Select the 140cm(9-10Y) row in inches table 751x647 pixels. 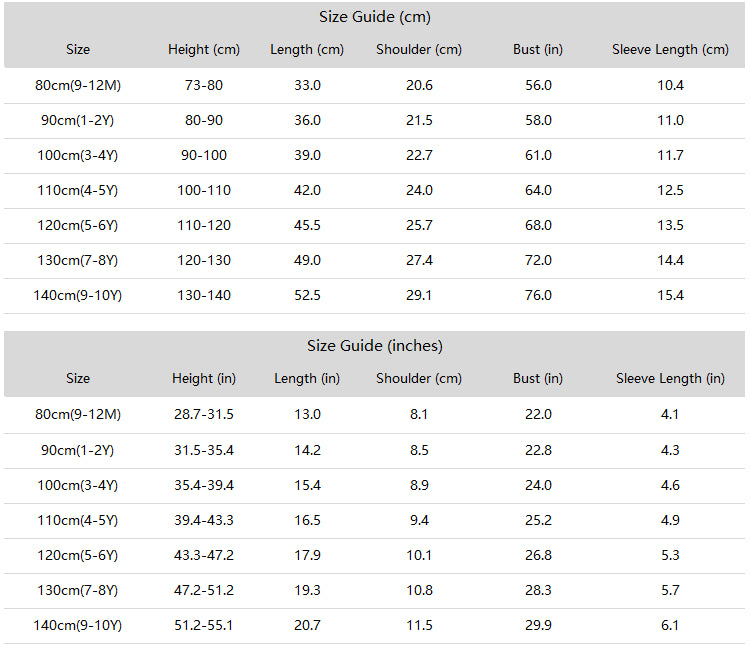pos(375,626)
